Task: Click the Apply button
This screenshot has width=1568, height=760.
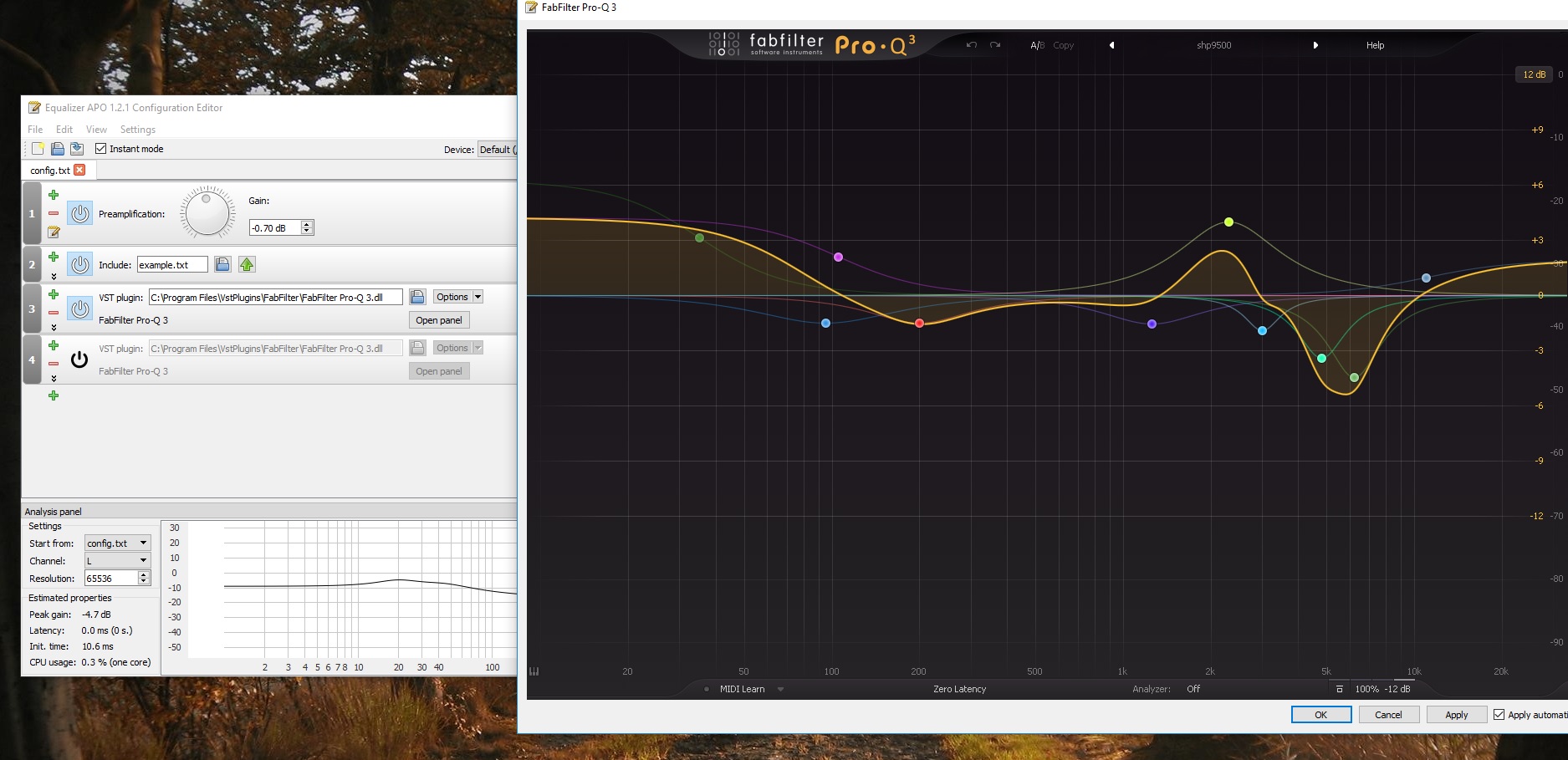Action: [1457, 715]
